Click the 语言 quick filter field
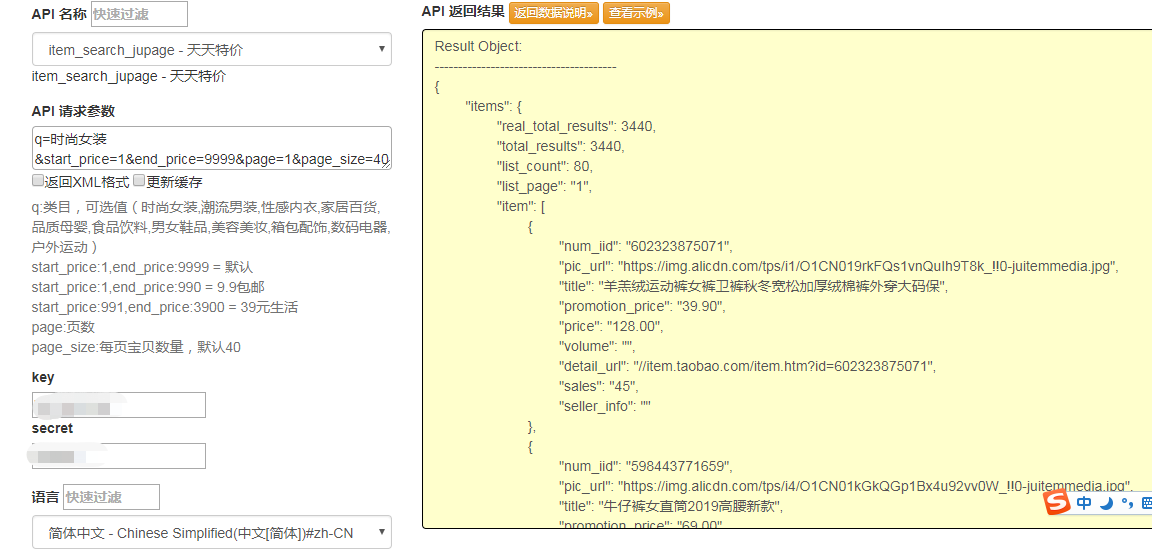 (x=111, y=497)
